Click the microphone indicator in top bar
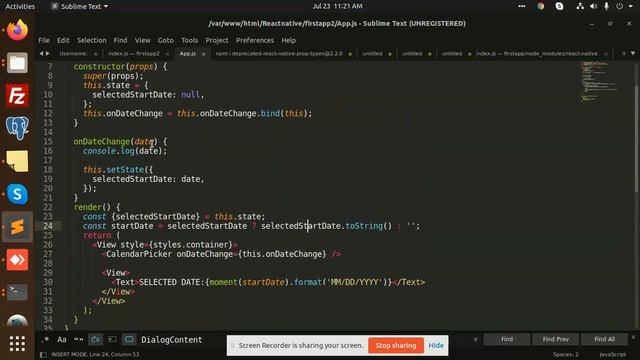Image resolution: width=640 pixels, height=360 pixels. point(607,6)
